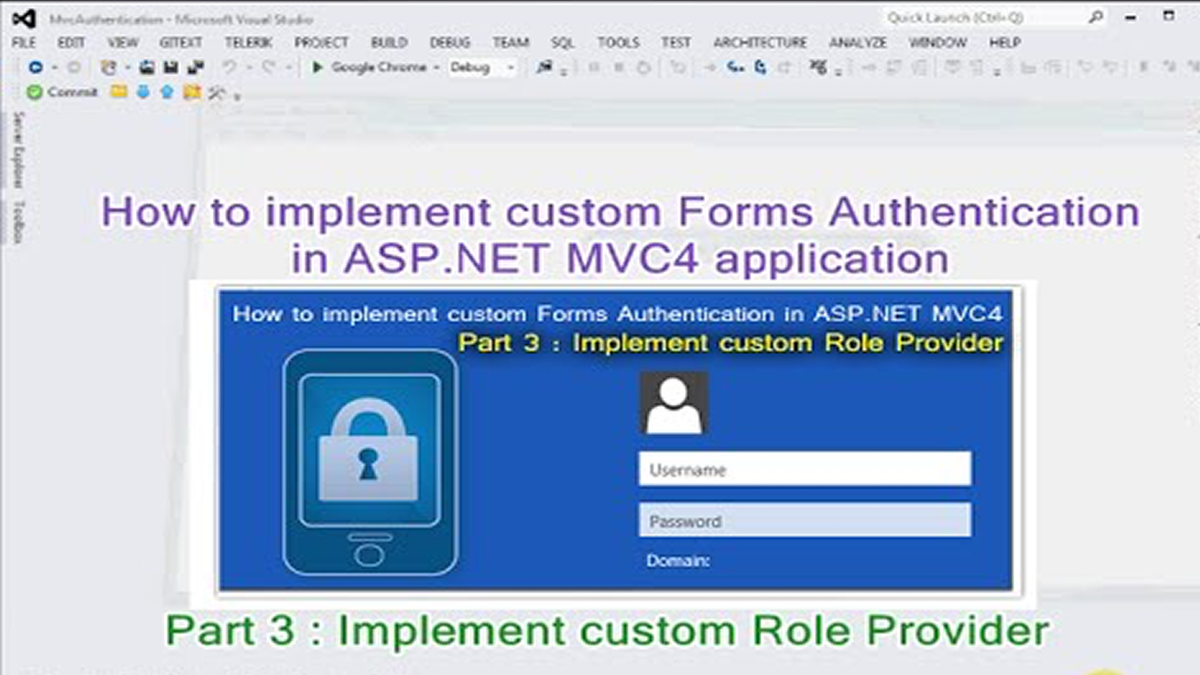
Task: Open the Toolbox side tab
Action: [17, 222]
